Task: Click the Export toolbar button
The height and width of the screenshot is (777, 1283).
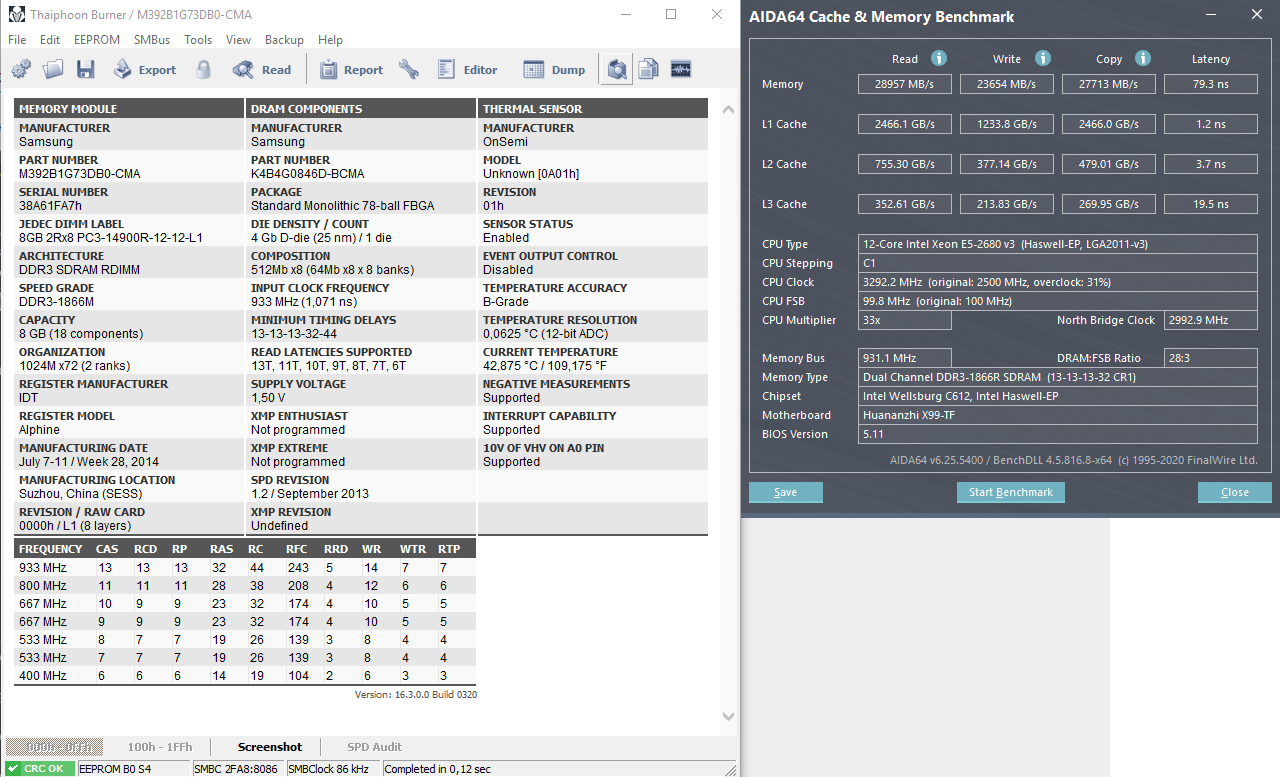Action: pyautogui.click(x=144, y=70)
